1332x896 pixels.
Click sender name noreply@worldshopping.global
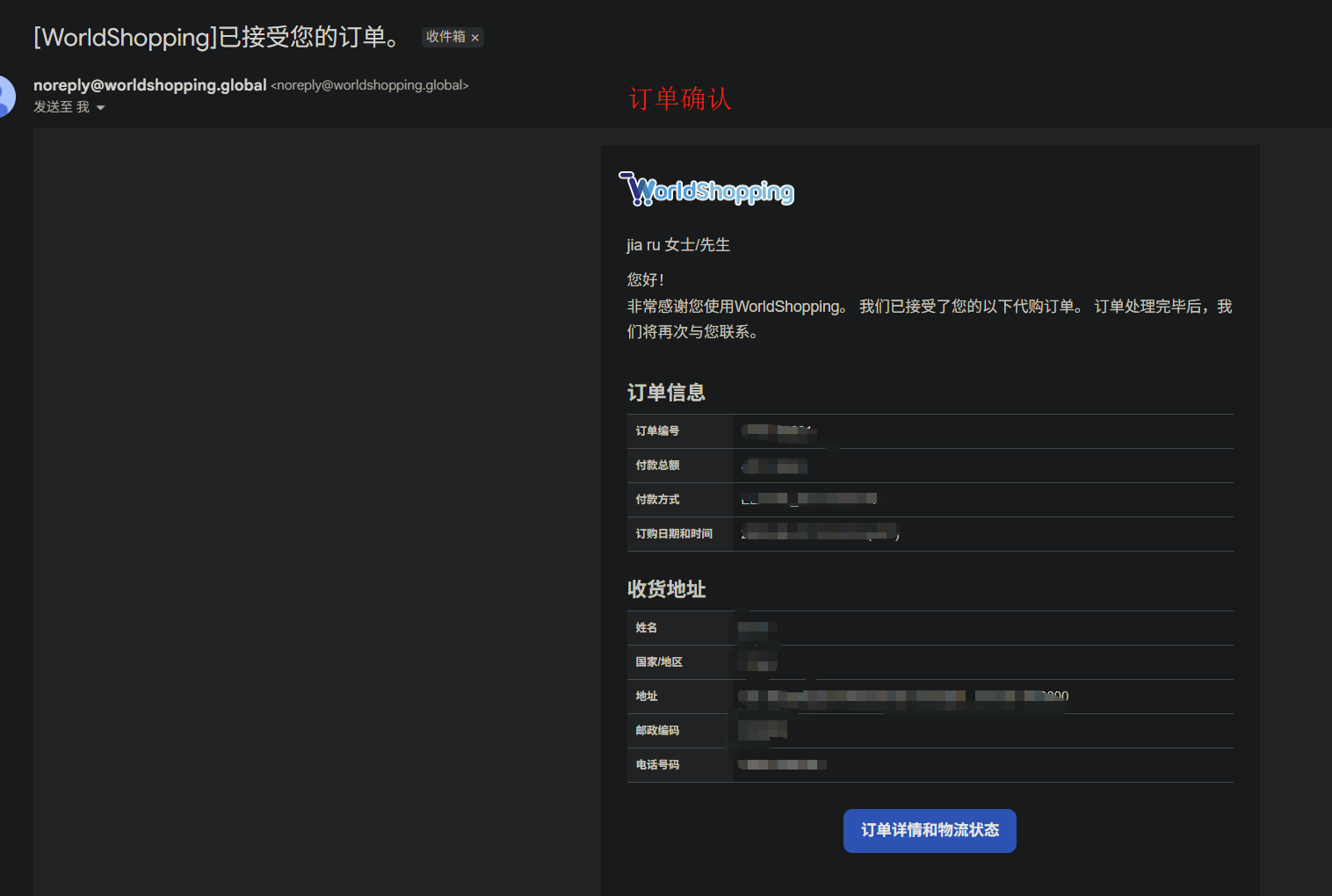point(150,85)
